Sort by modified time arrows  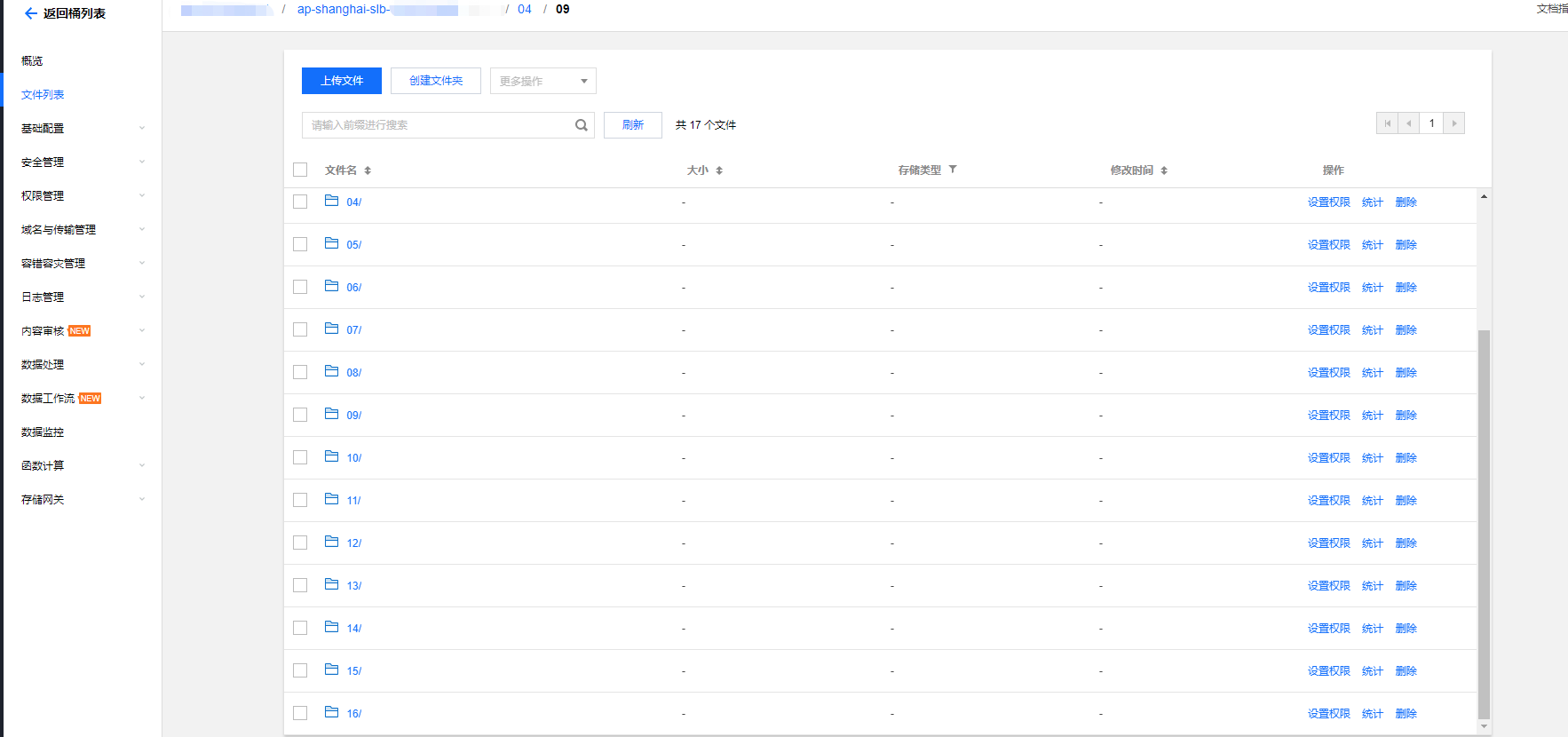click(x=1164, y=170)
